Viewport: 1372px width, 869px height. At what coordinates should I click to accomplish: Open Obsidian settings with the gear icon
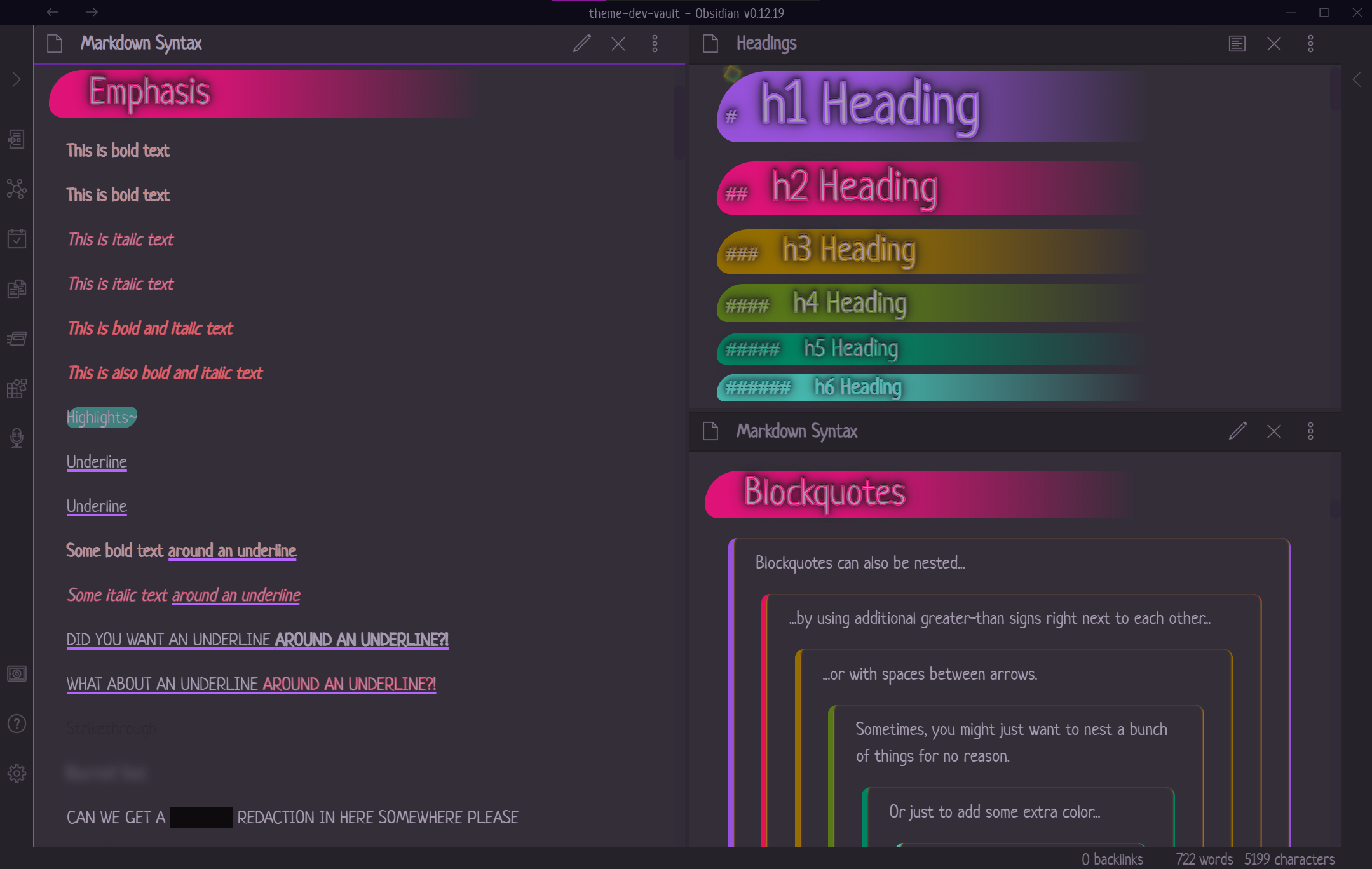(16, 772)
